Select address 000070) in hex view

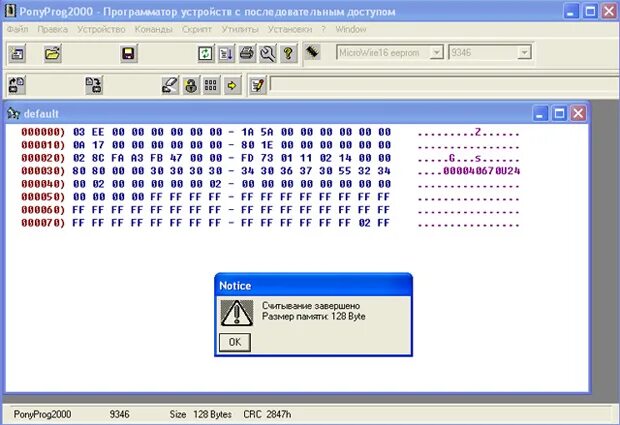[x=43, y=223]
